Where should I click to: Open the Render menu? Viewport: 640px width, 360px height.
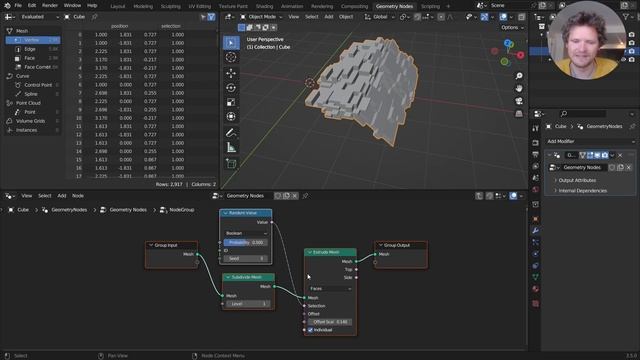[50, 5]
